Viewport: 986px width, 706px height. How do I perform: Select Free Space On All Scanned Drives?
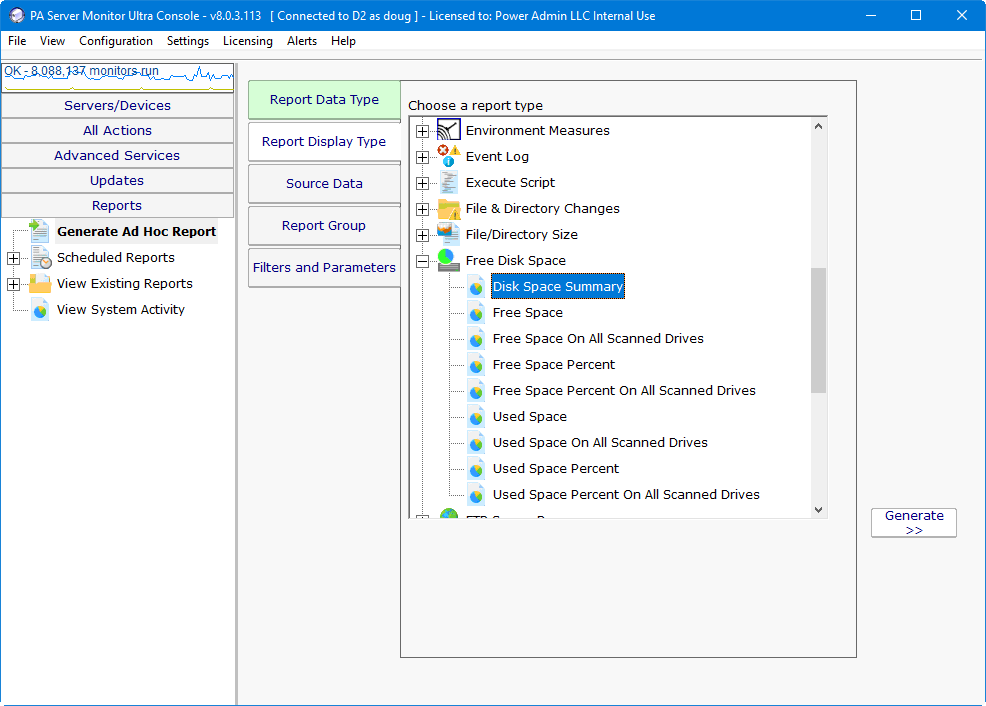598,339
